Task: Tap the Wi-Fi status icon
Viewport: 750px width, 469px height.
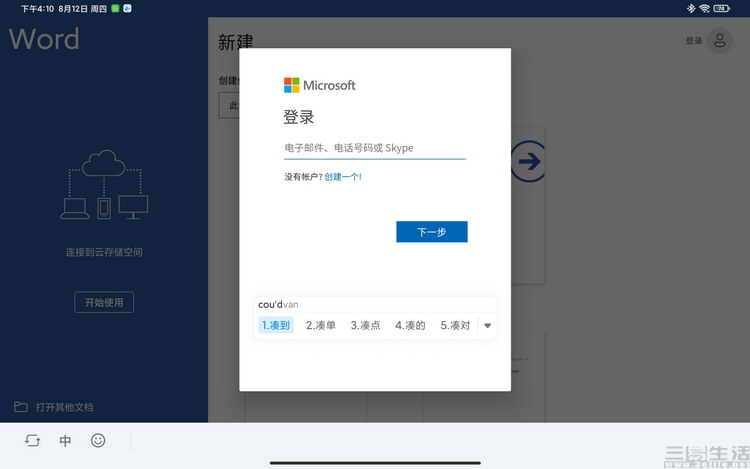Action: coord(704,8)
